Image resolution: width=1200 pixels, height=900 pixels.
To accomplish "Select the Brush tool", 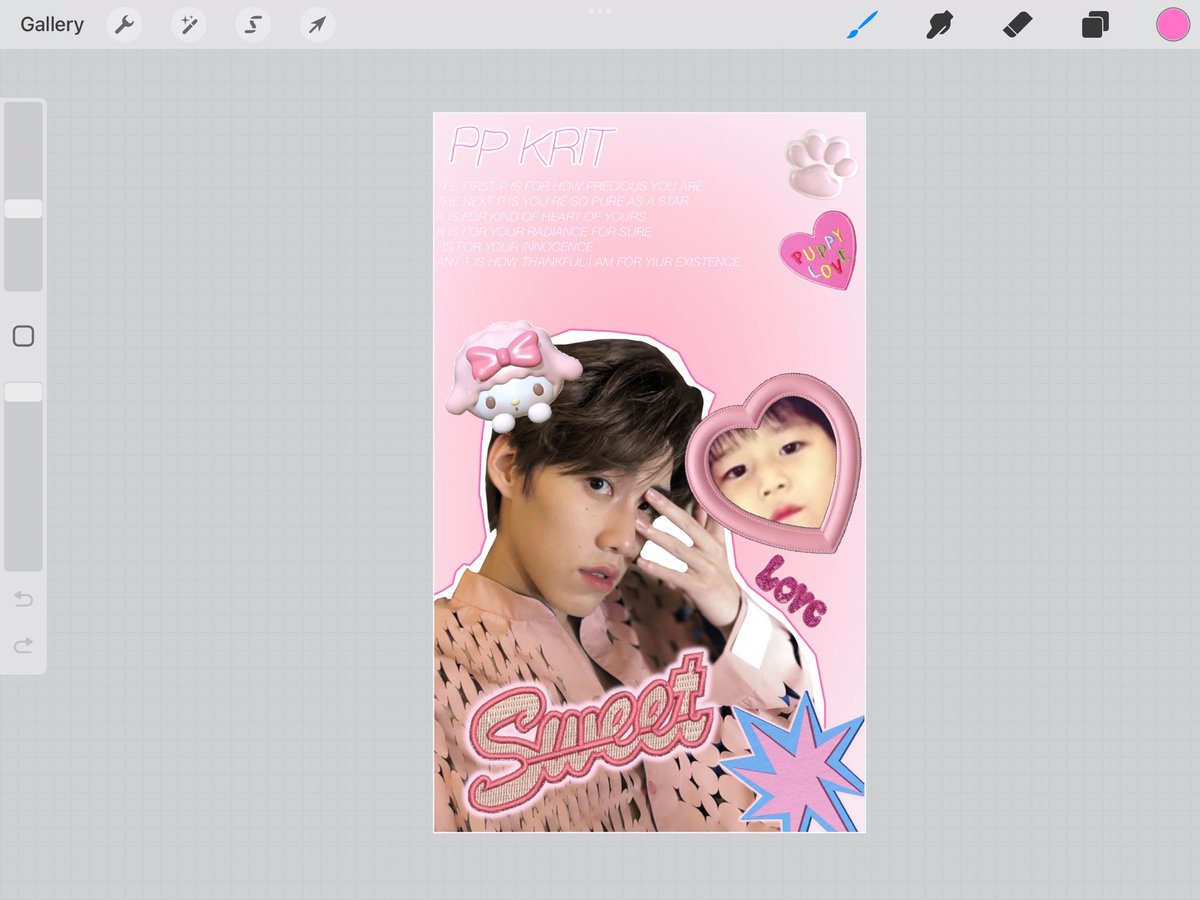I will coord(861,25).
